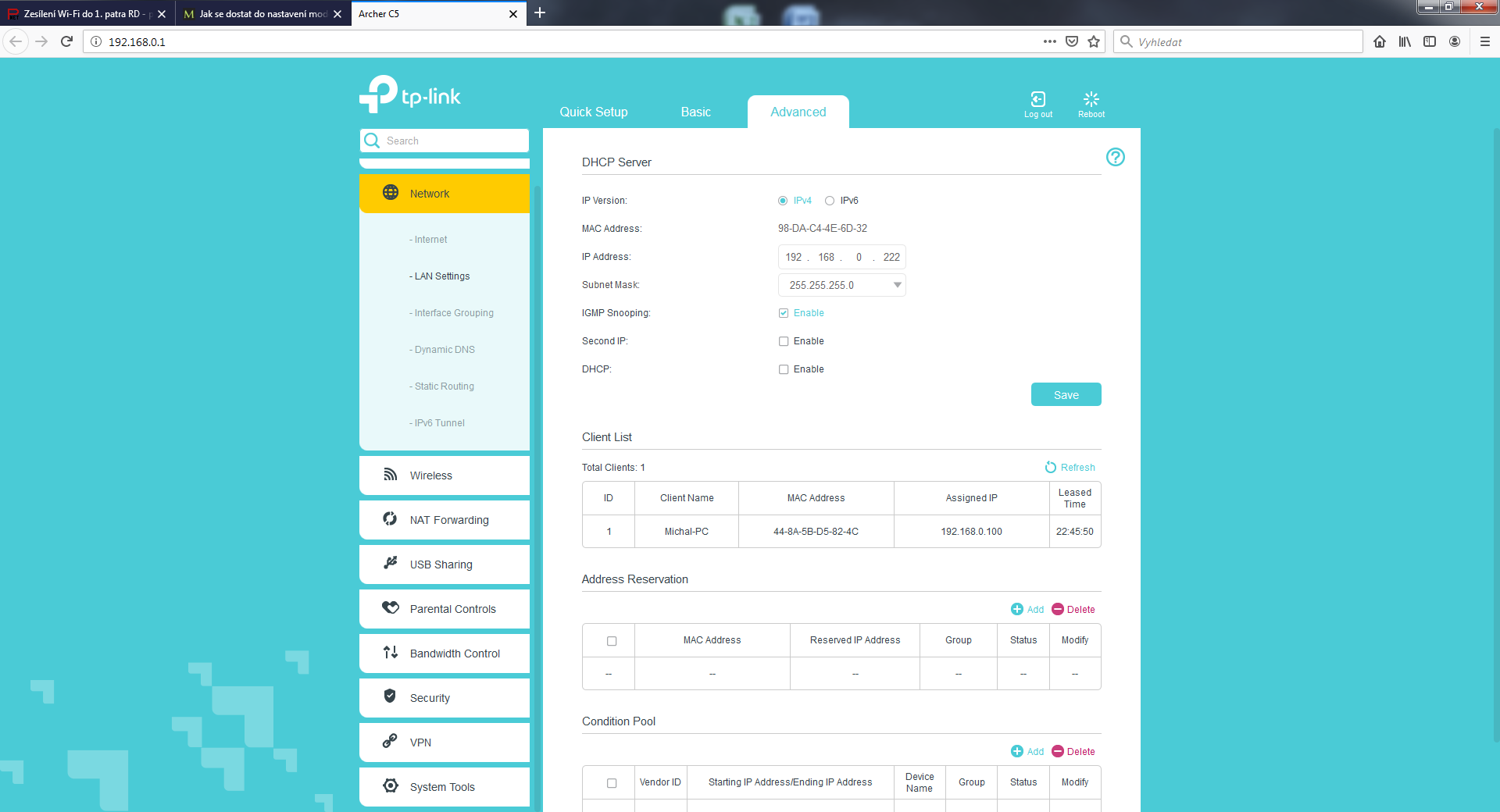Click the sidebar Search input field
The height and width of the screenshot is (812, 1500).
pos(445,141)
